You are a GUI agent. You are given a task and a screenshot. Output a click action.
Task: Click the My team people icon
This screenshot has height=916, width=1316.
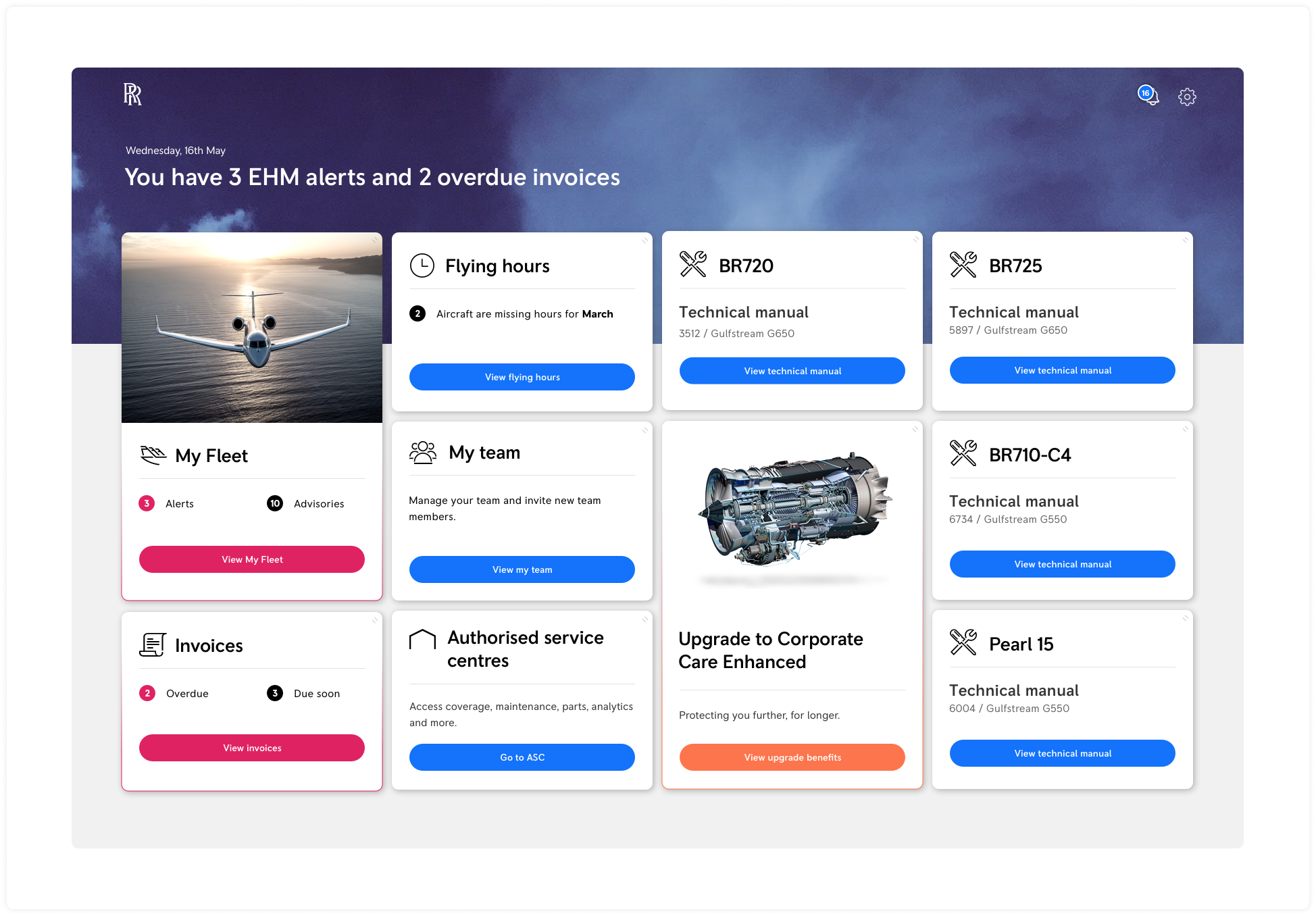tap(423, 453)
